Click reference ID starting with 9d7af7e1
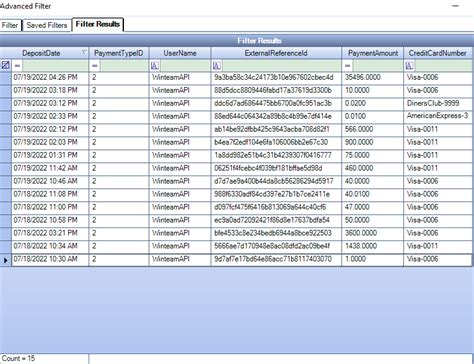Screen dimensions: 474x364 (x=276, y=259)
